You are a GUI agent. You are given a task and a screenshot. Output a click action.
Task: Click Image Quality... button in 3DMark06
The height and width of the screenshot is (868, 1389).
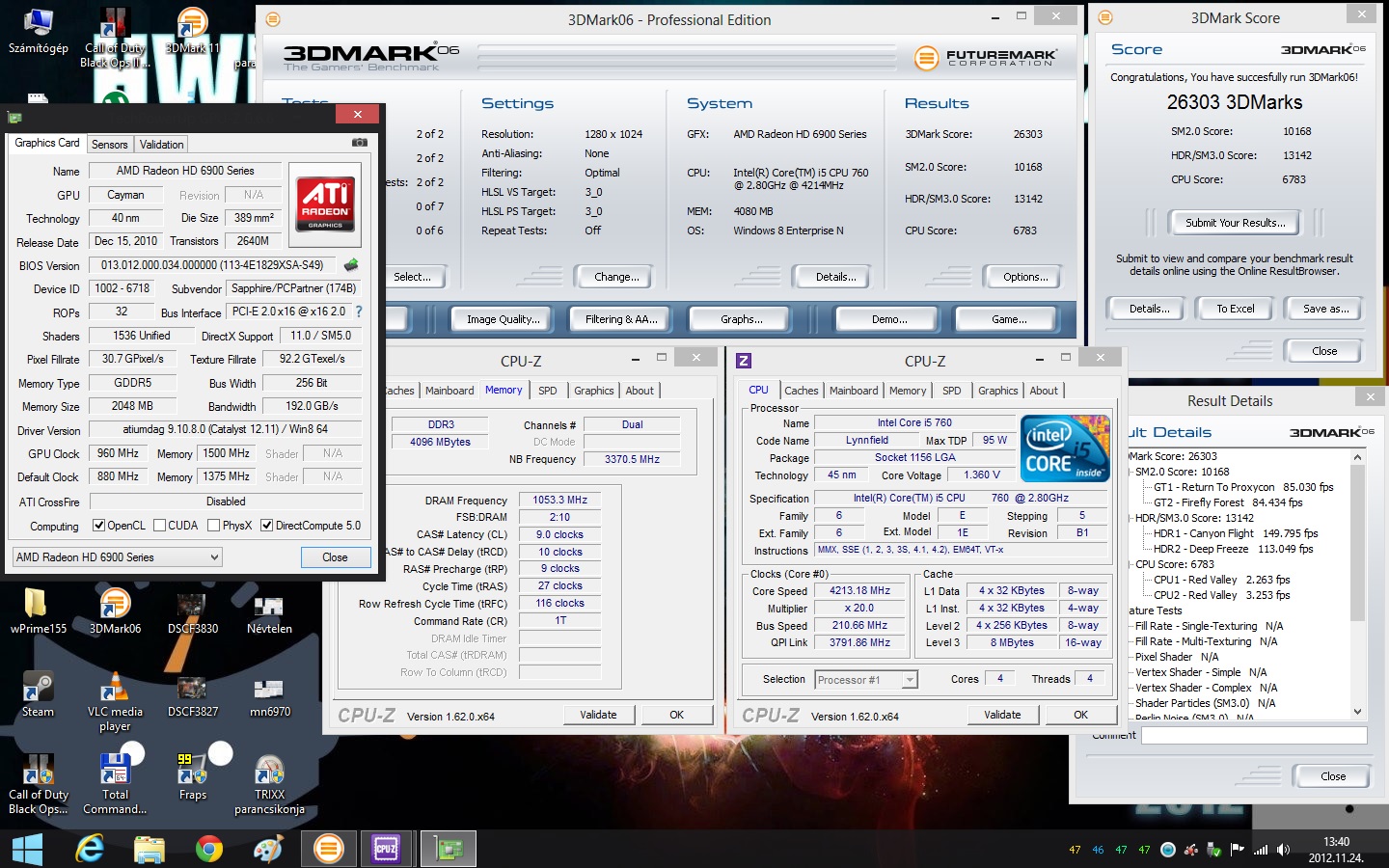(x=504, y=319)
